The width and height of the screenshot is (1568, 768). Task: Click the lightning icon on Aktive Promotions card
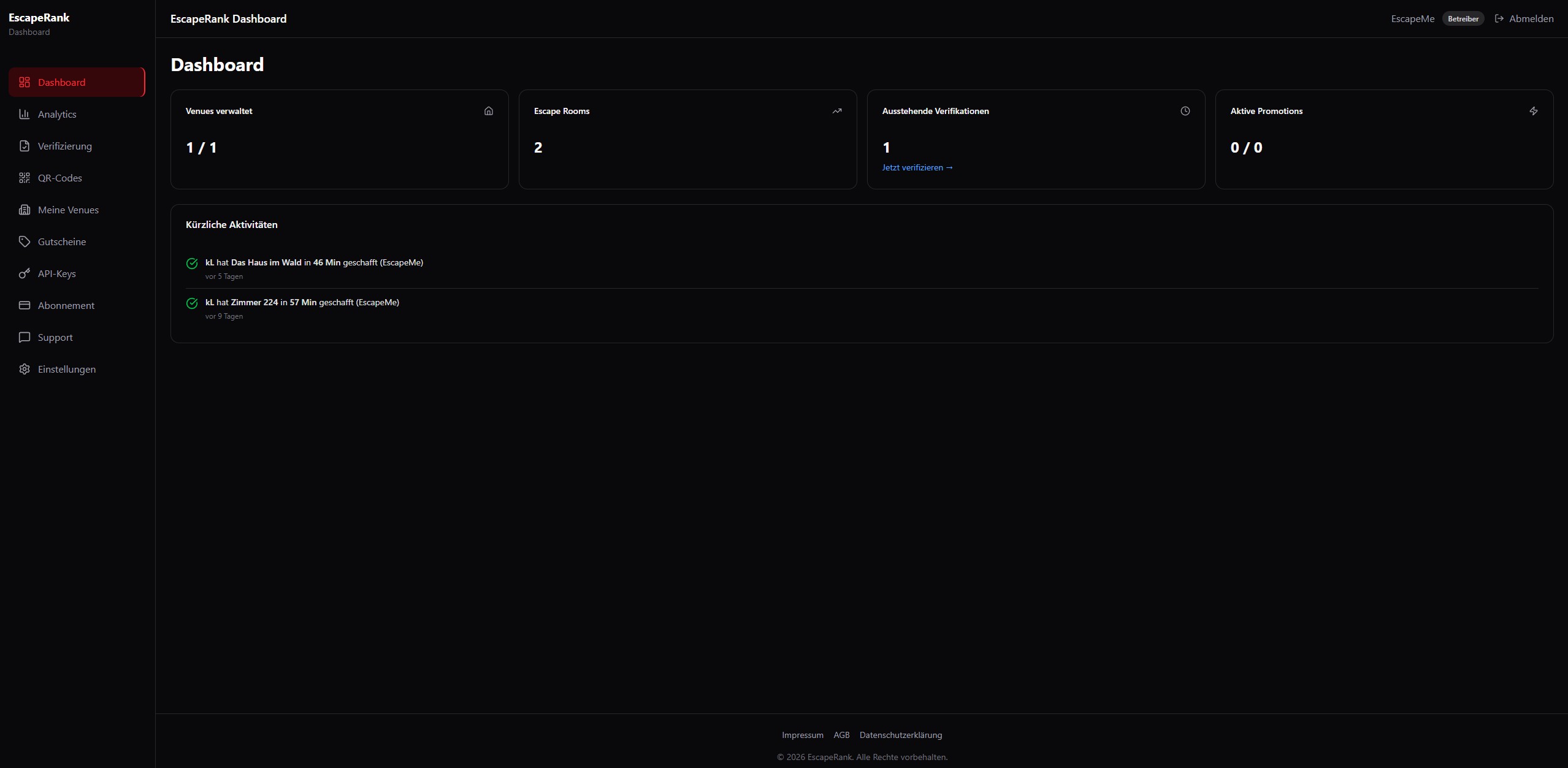click(x=1533, y=111)
